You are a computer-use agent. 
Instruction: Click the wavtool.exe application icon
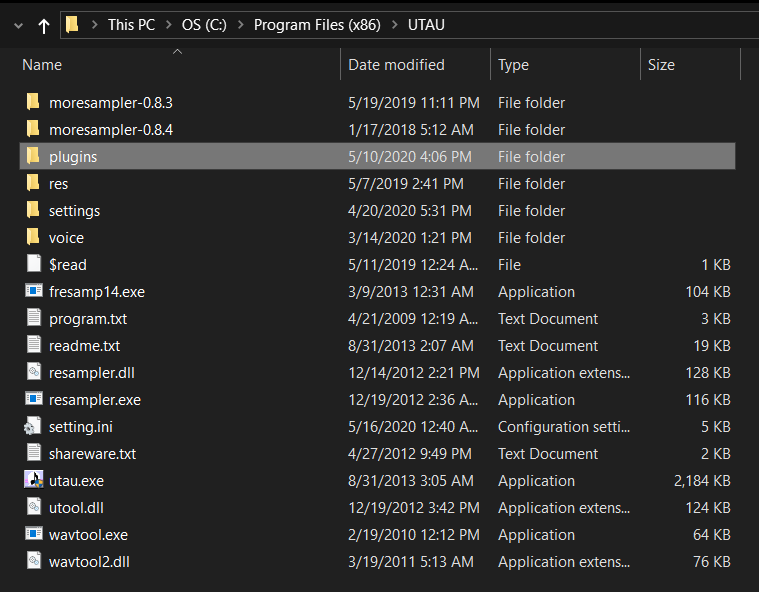point(33,534)
